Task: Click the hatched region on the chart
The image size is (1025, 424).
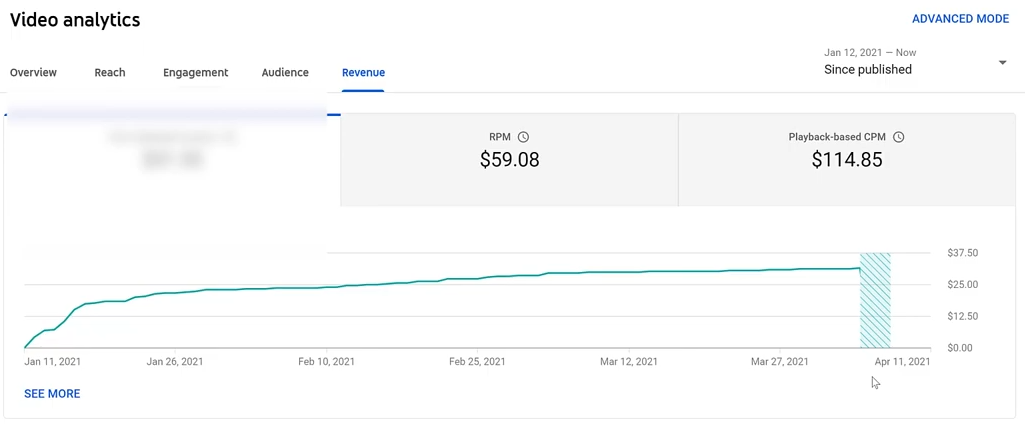Action: click(875, 300)
